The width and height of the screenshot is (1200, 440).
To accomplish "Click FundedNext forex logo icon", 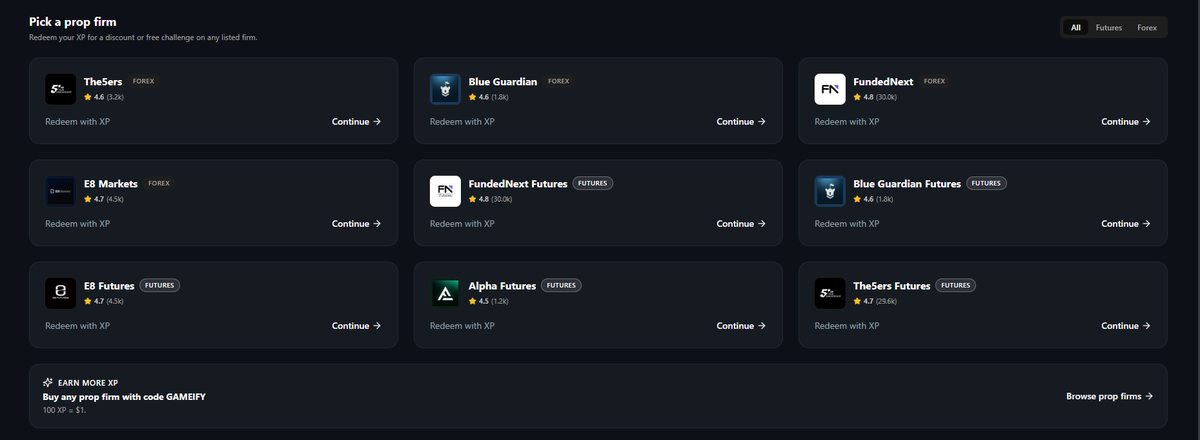I will [830, 89].
